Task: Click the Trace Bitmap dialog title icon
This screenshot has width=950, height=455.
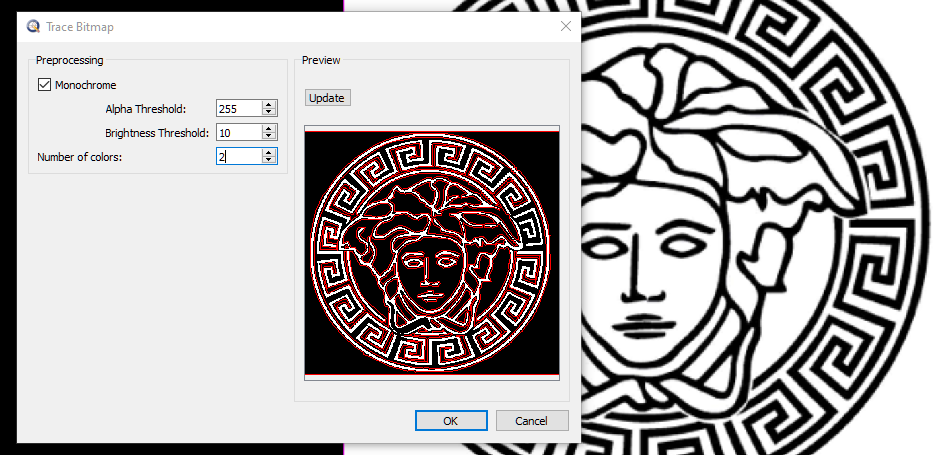Action: coord(35,27)
